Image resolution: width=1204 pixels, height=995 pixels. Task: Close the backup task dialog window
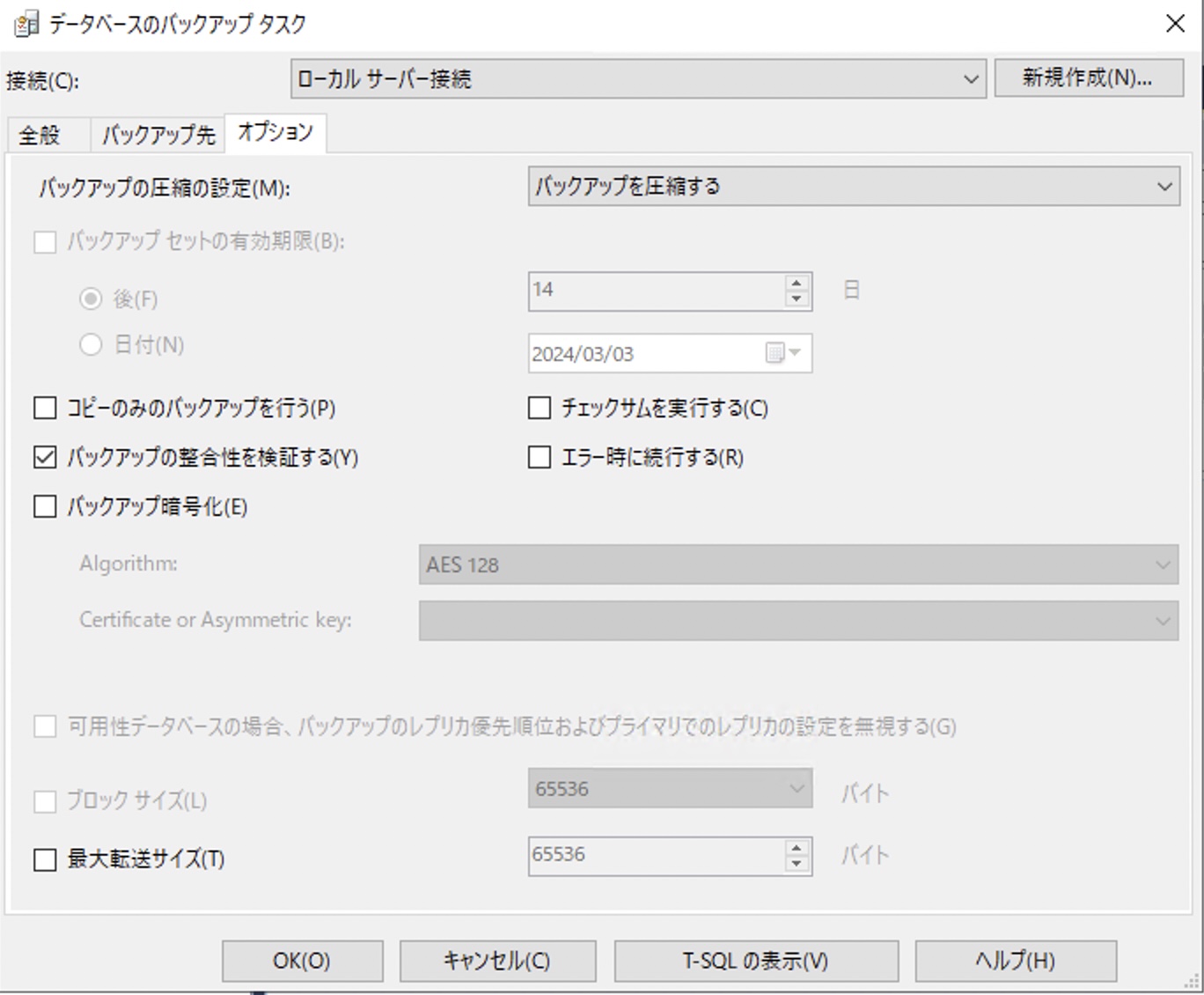click(1175, 24)
